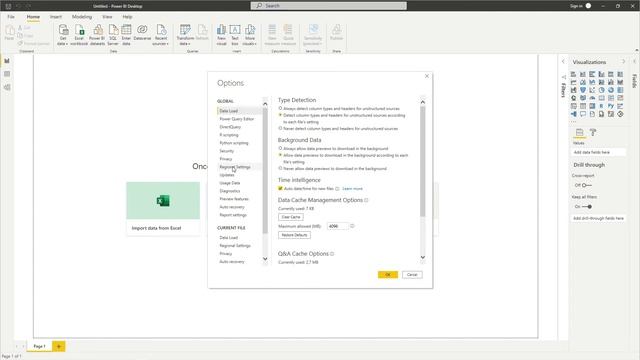Click info icon next to Data Cache Management Options
Screen dimensions: 640x360
[366, 200]
